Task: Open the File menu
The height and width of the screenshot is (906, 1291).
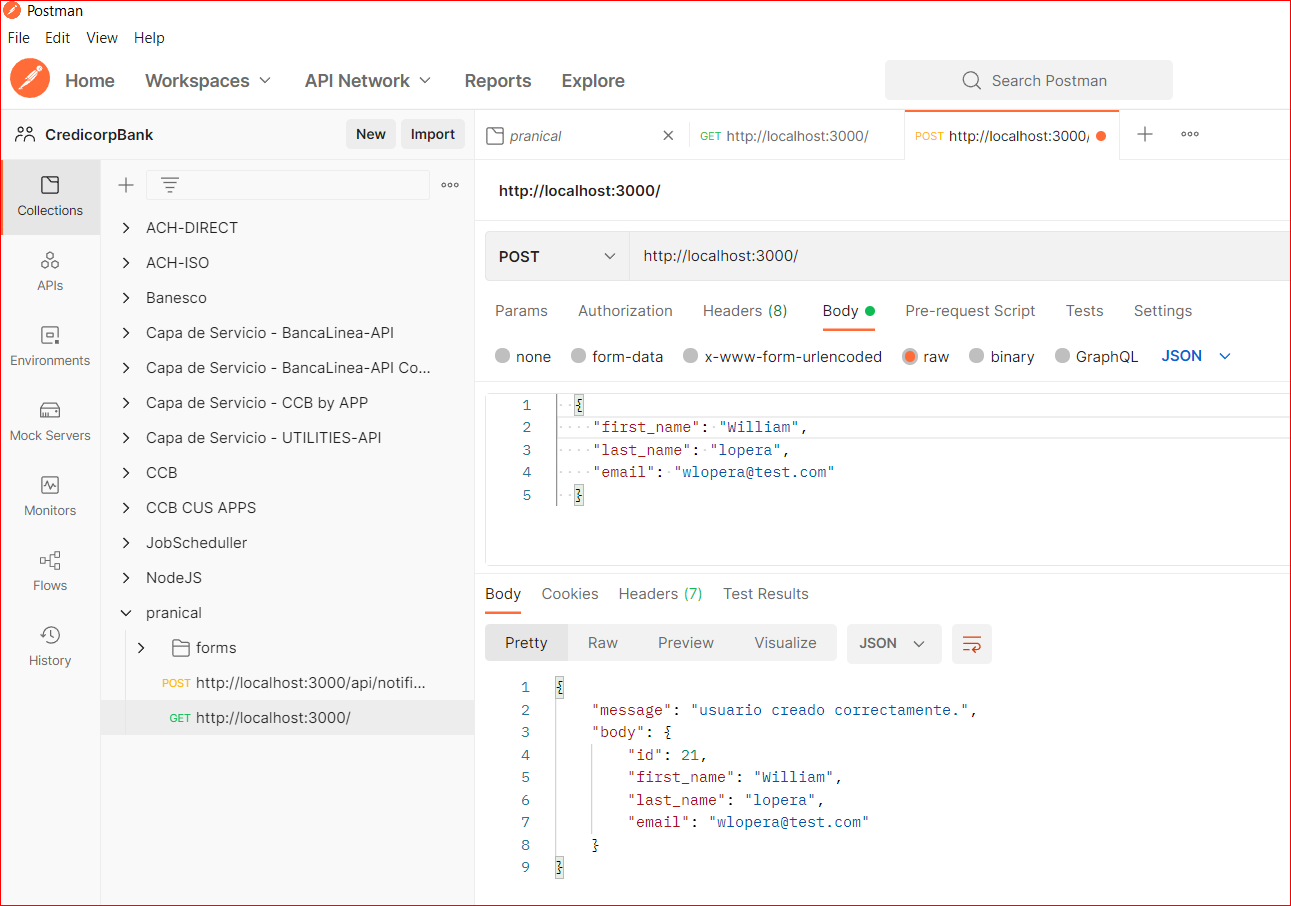Action: [x=19, y=38]
